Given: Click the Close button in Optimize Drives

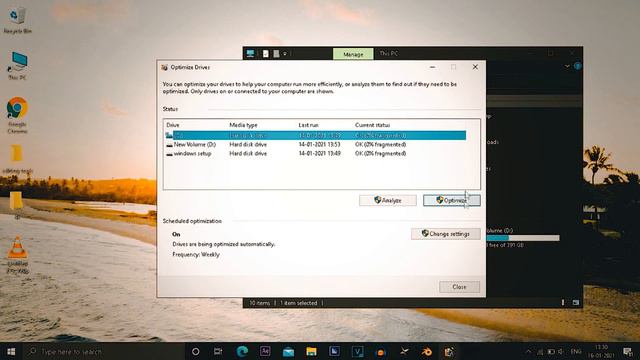Looking at the screenshot, I should click(x=459, y=287).
